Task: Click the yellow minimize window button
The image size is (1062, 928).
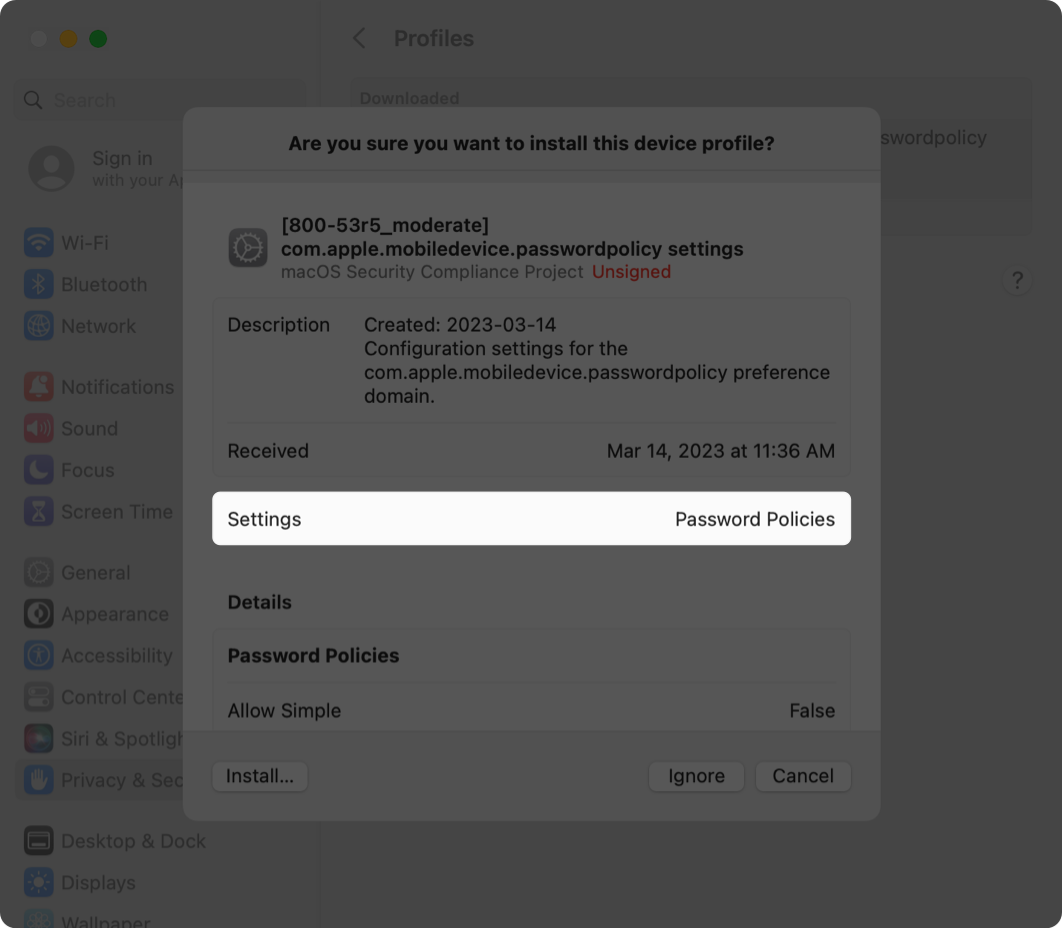Action: click(68, 39)
